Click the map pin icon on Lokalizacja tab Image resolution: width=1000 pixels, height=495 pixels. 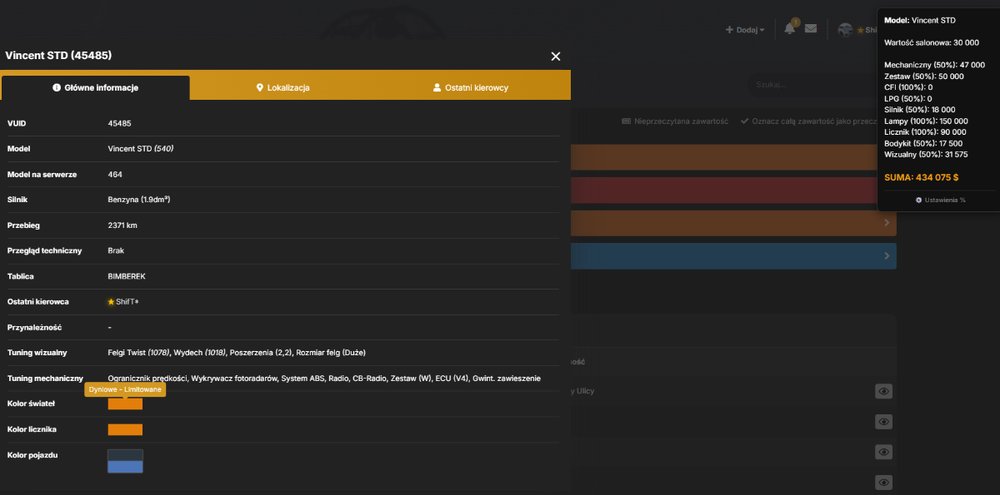[260, 88]
